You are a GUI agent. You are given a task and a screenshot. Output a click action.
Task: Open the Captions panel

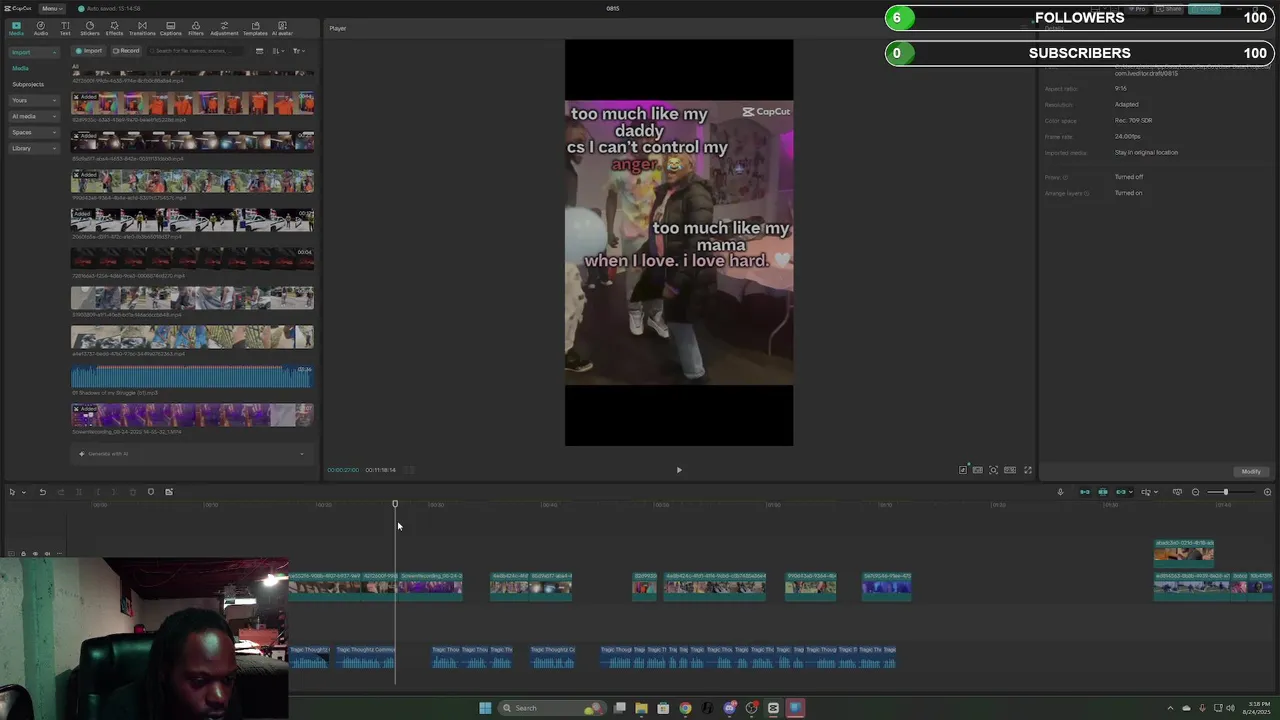point(171,28)
